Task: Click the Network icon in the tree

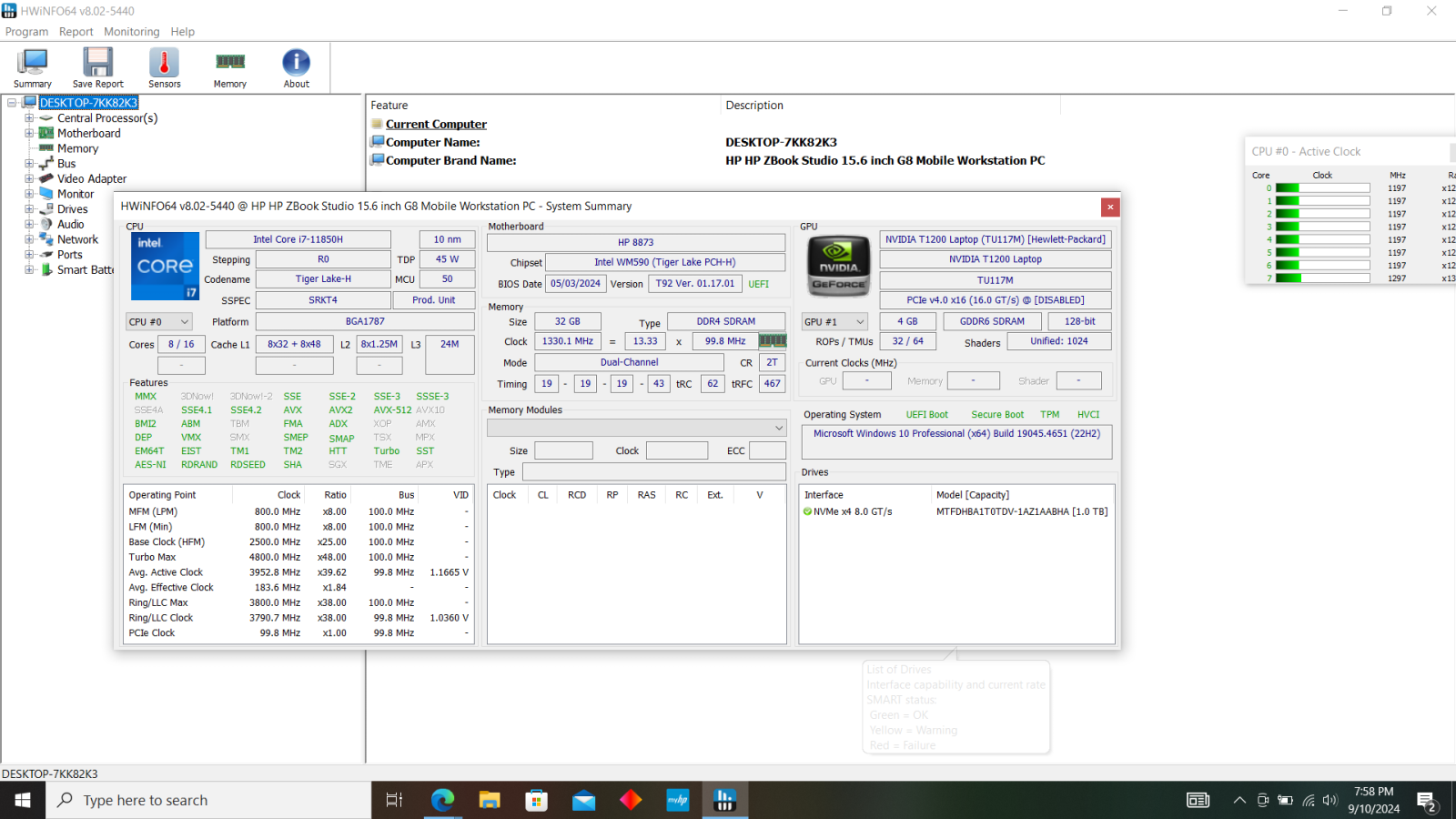Action: click(46, 239)
